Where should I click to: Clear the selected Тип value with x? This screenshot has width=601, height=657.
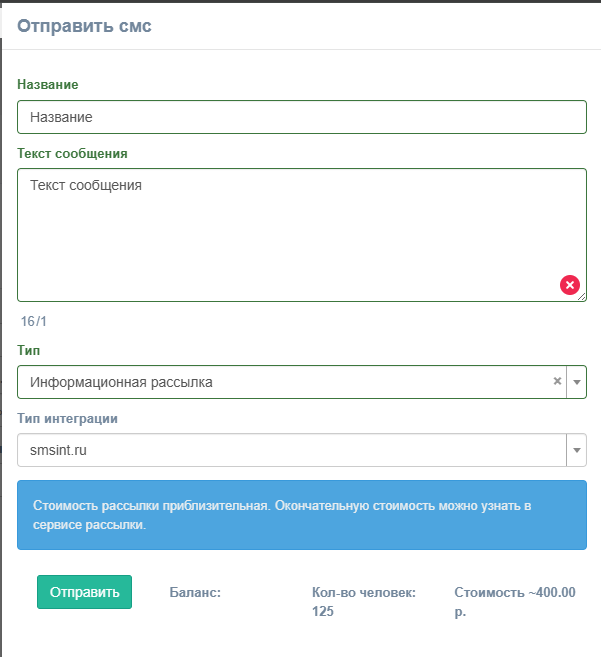point(557,381)
